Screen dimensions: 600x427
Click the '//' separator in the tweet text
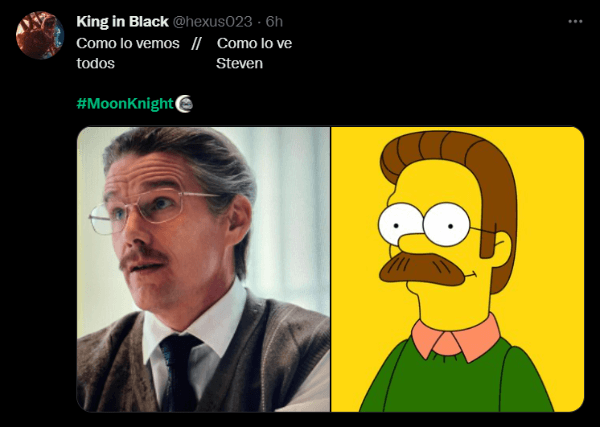(196, 44)
